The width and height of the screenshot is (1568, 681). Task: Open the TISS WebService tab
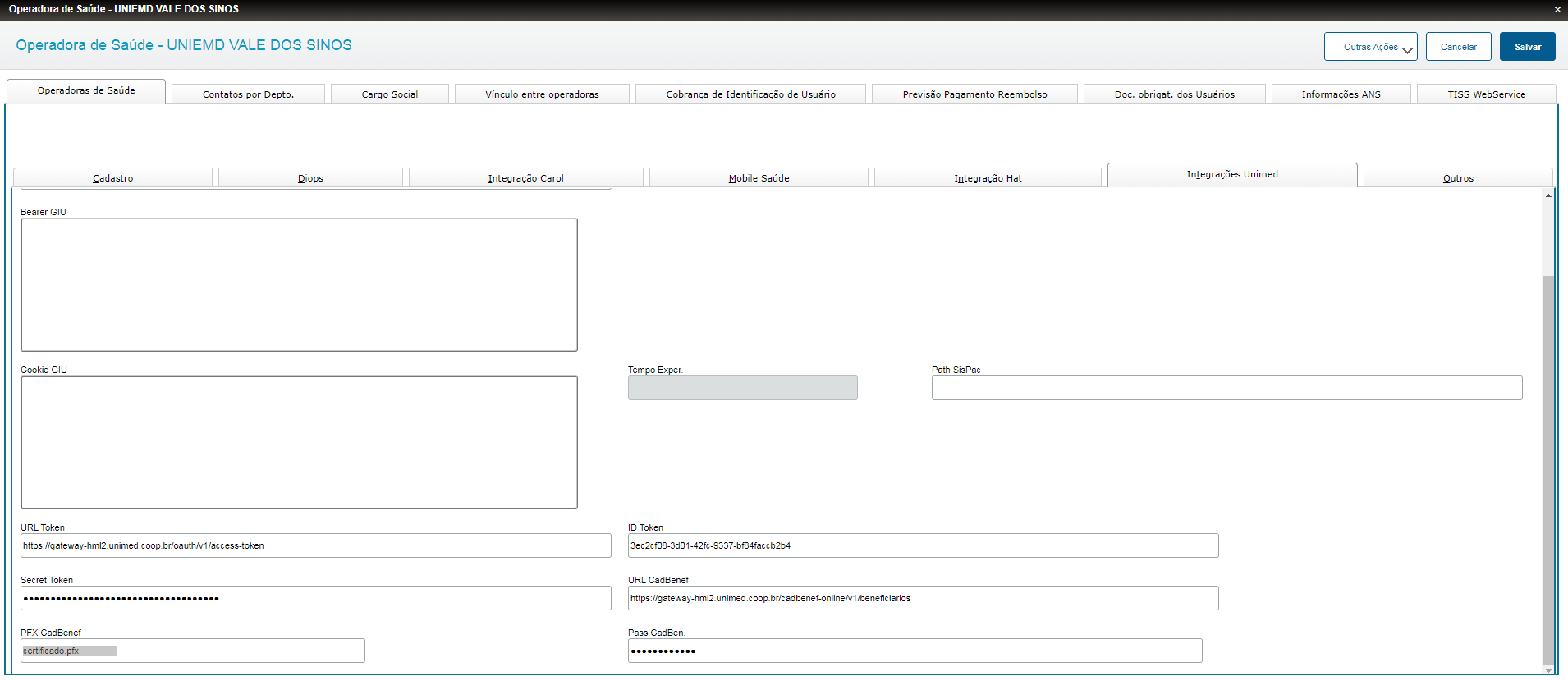(x=1487, y=94)
